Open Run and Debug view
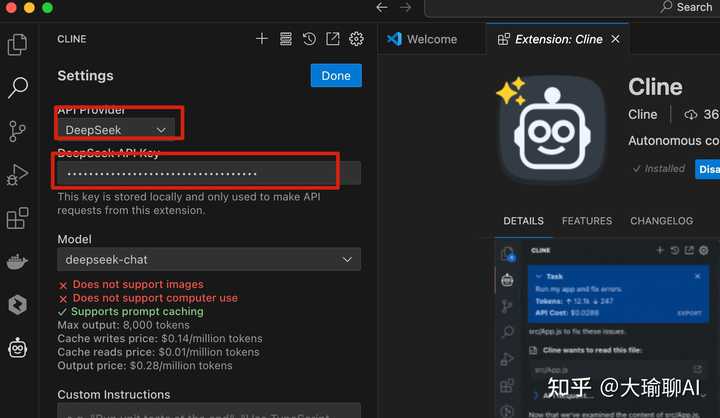 [x=17, y=175]
